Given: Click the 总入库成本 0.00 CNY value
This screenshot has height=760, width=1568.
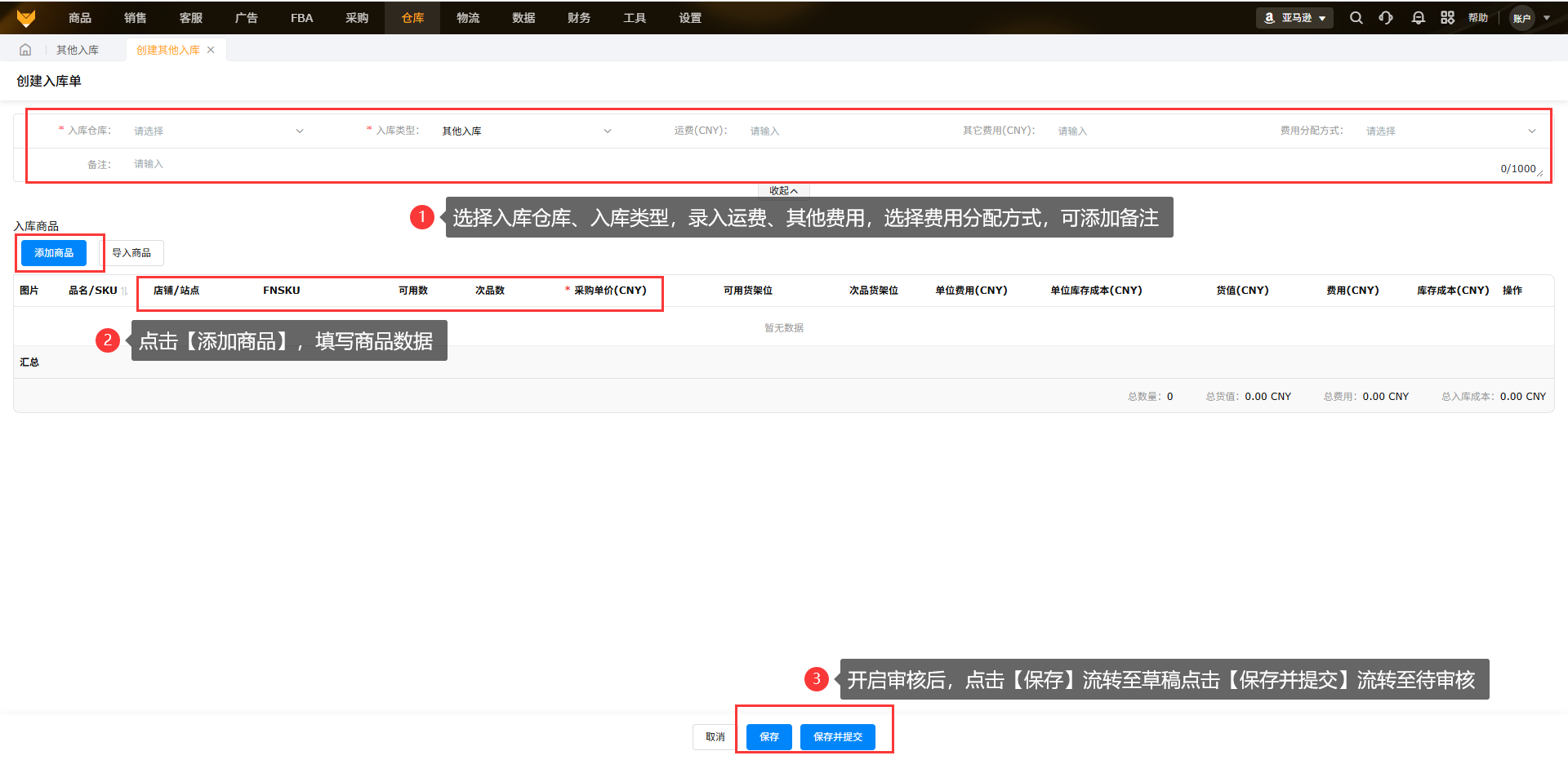Looking at the screenshot, I should (1523, 397).
